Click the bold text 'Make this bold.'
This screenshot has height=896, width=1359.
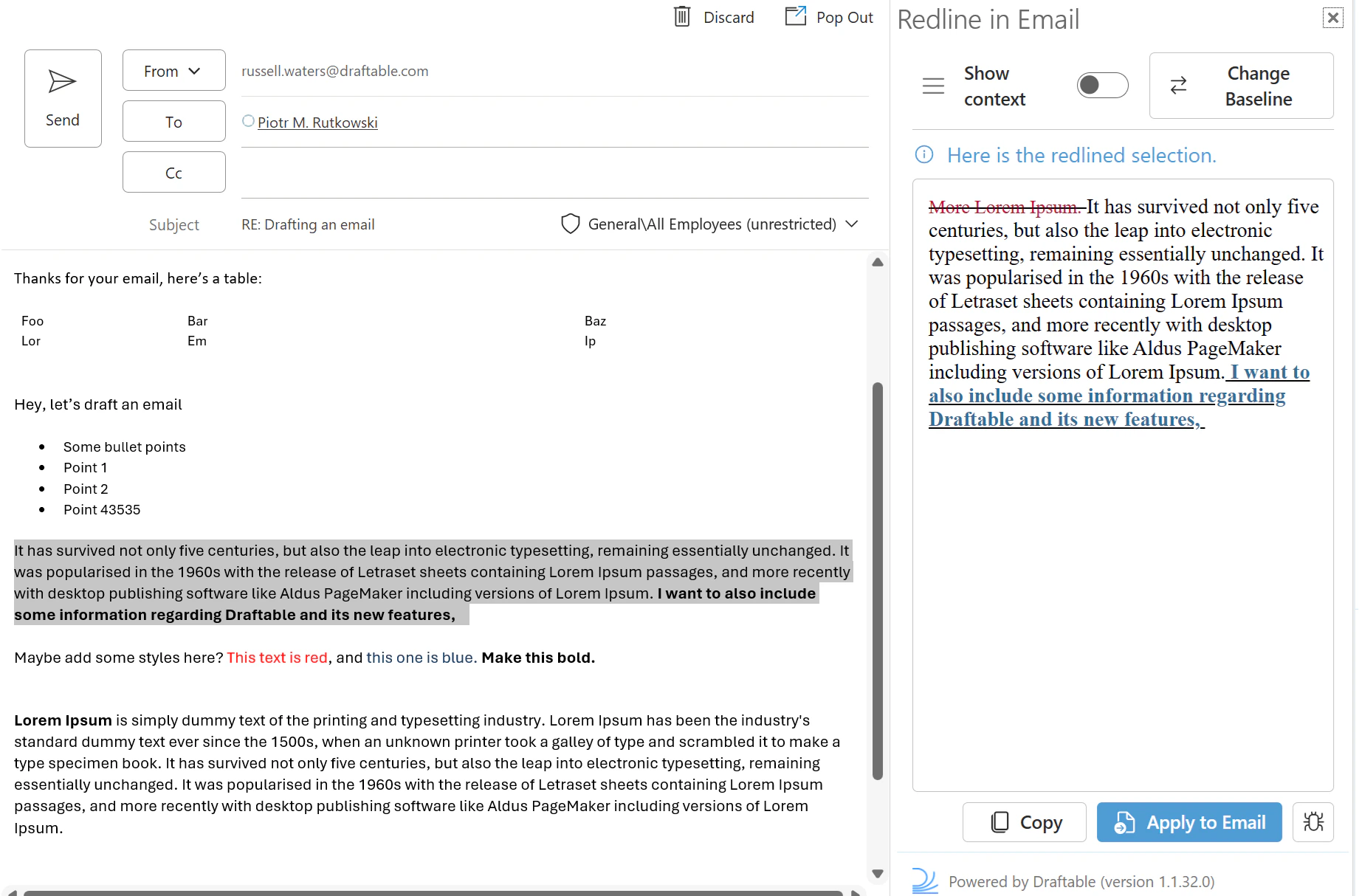click(x=538, y=658)
